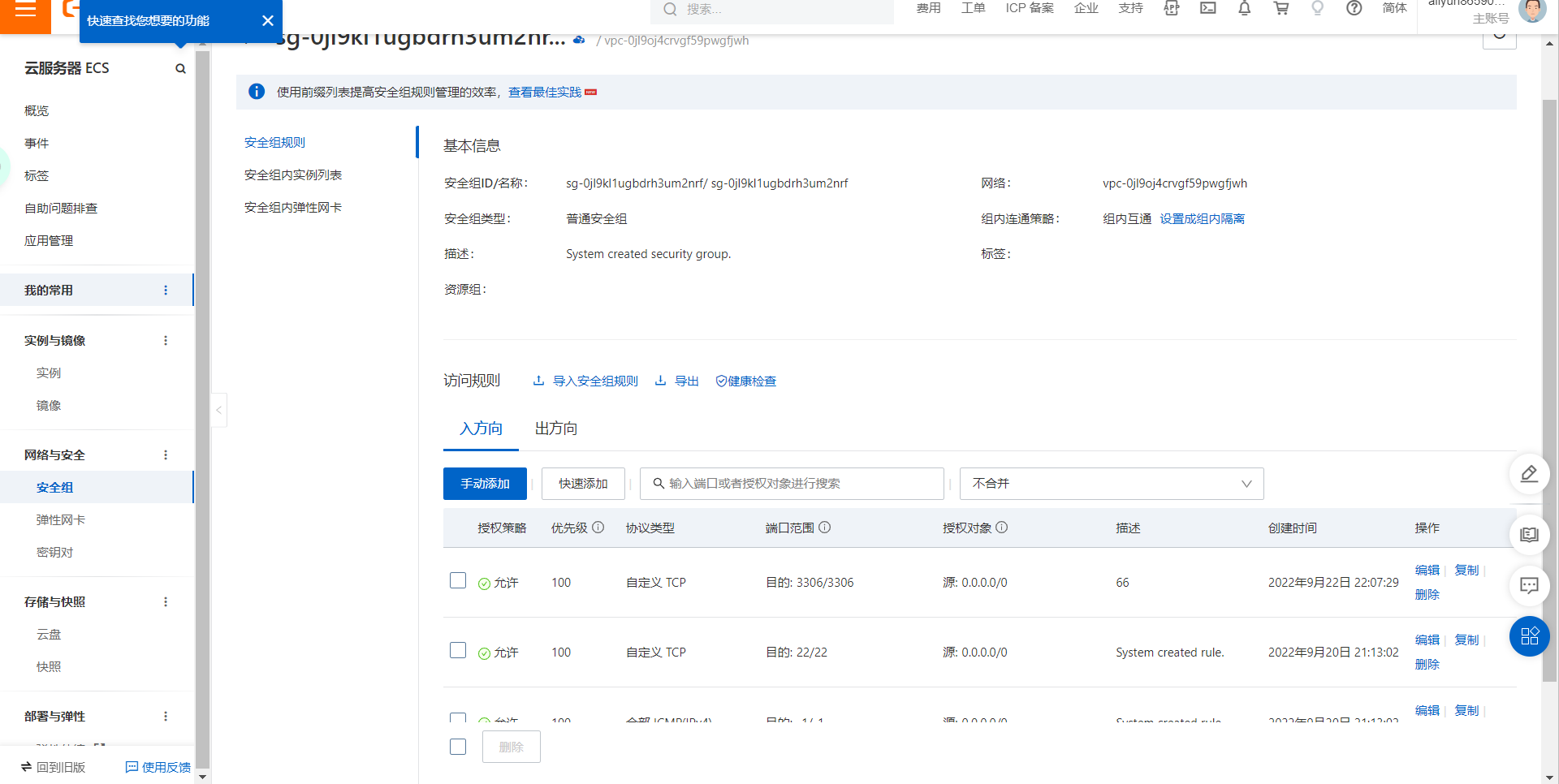Click the ECS sidebar search icon
Screen dimensions: 1559x784
pos(180,69)
